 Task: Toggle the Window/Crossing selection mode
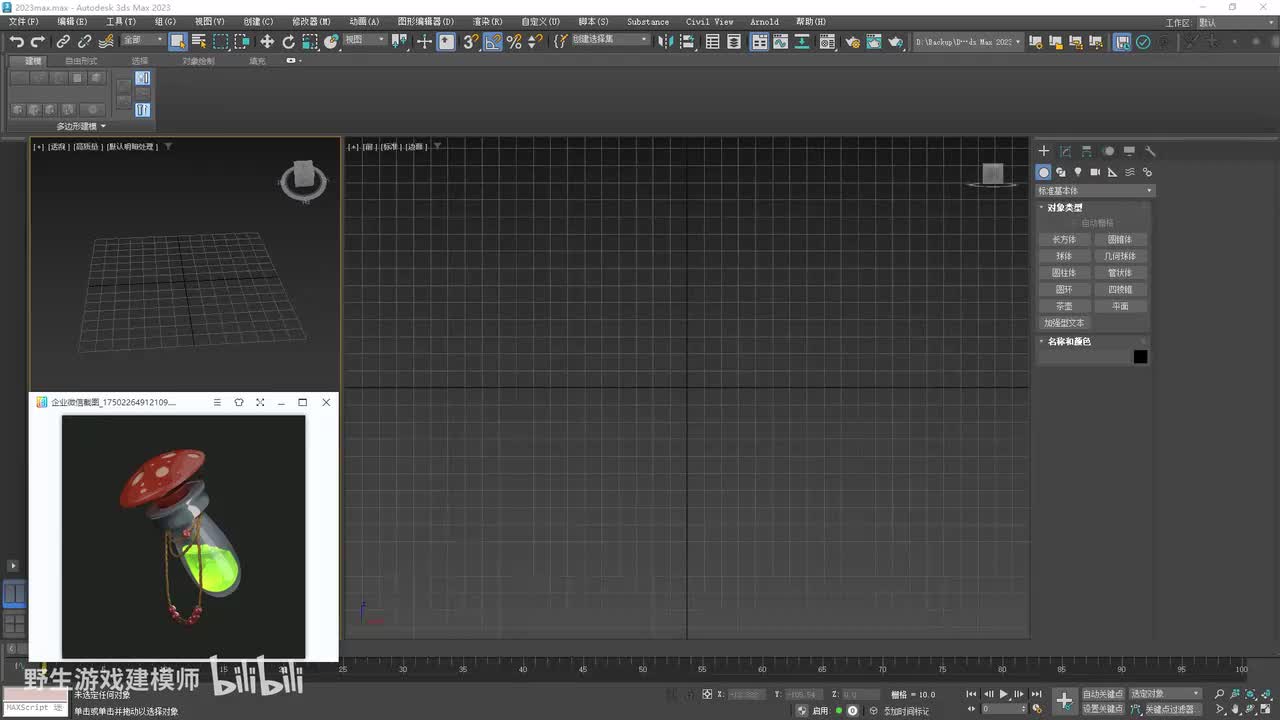pyautogui.click(x=242, y=42)
